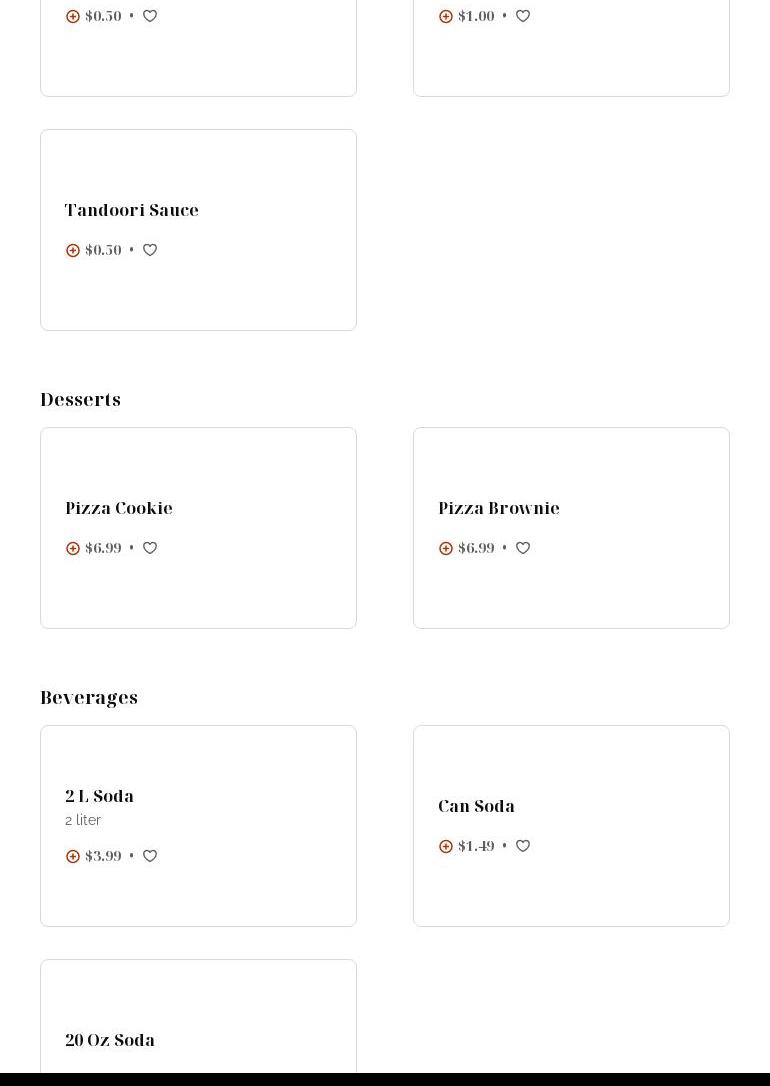Viewport: 770px width, 1086px height.
Task: Toggle the heart on Pizza Cookie
Action: [x=150, y=548]
